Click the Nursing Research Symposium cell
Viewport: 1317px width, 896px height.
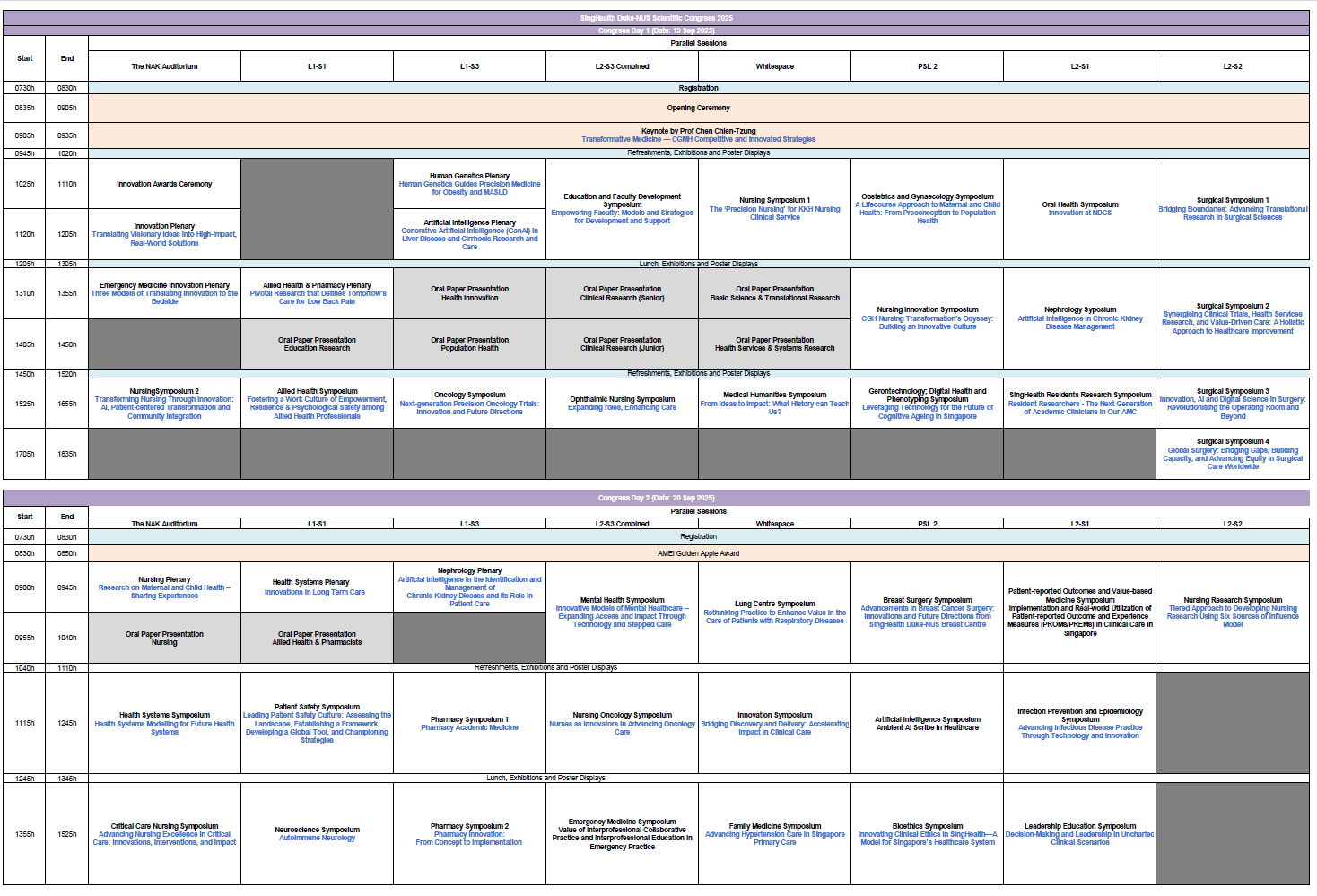point(1233,613)
